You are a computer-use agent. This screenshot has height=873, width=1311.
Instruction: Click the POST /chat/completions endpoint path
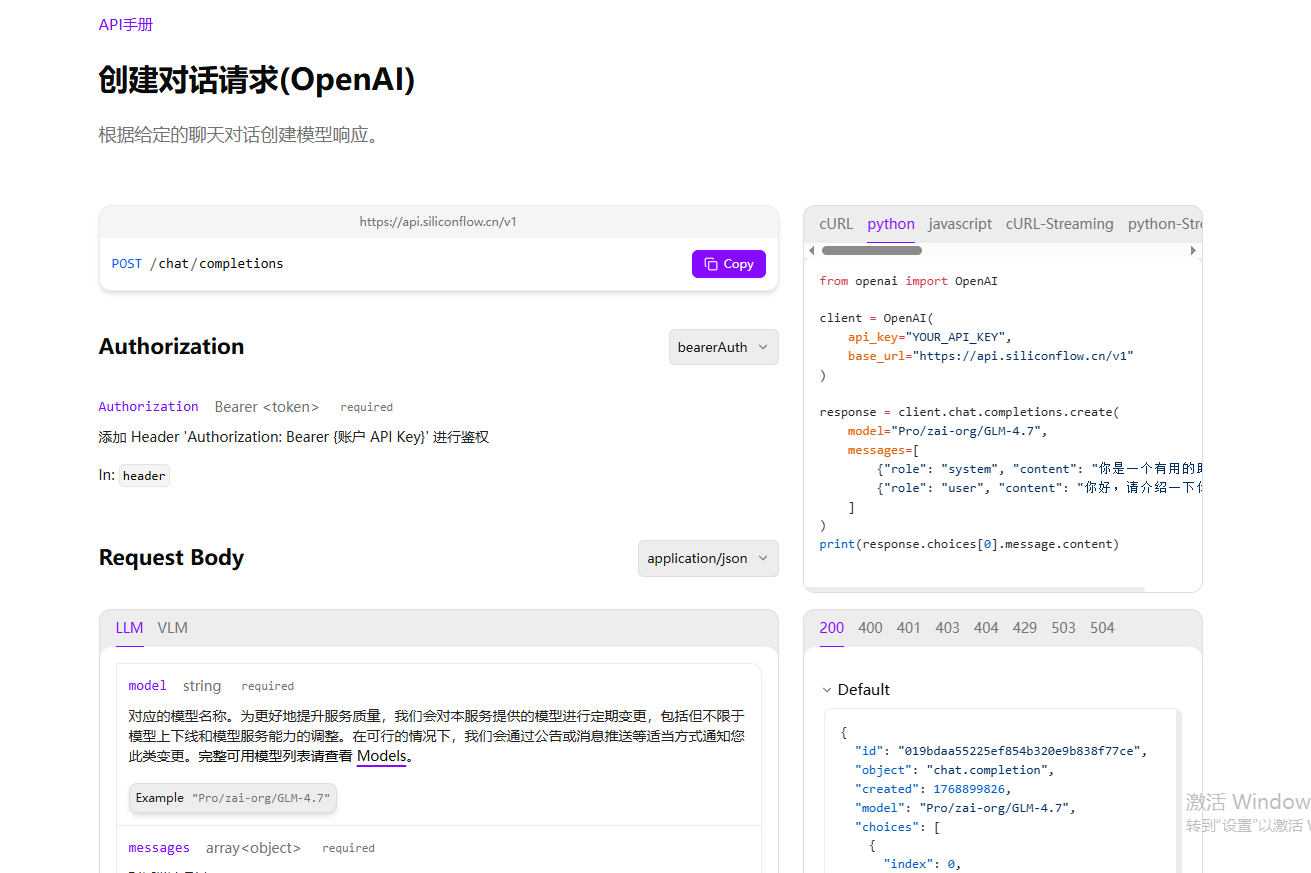click(x=198, y=264)
